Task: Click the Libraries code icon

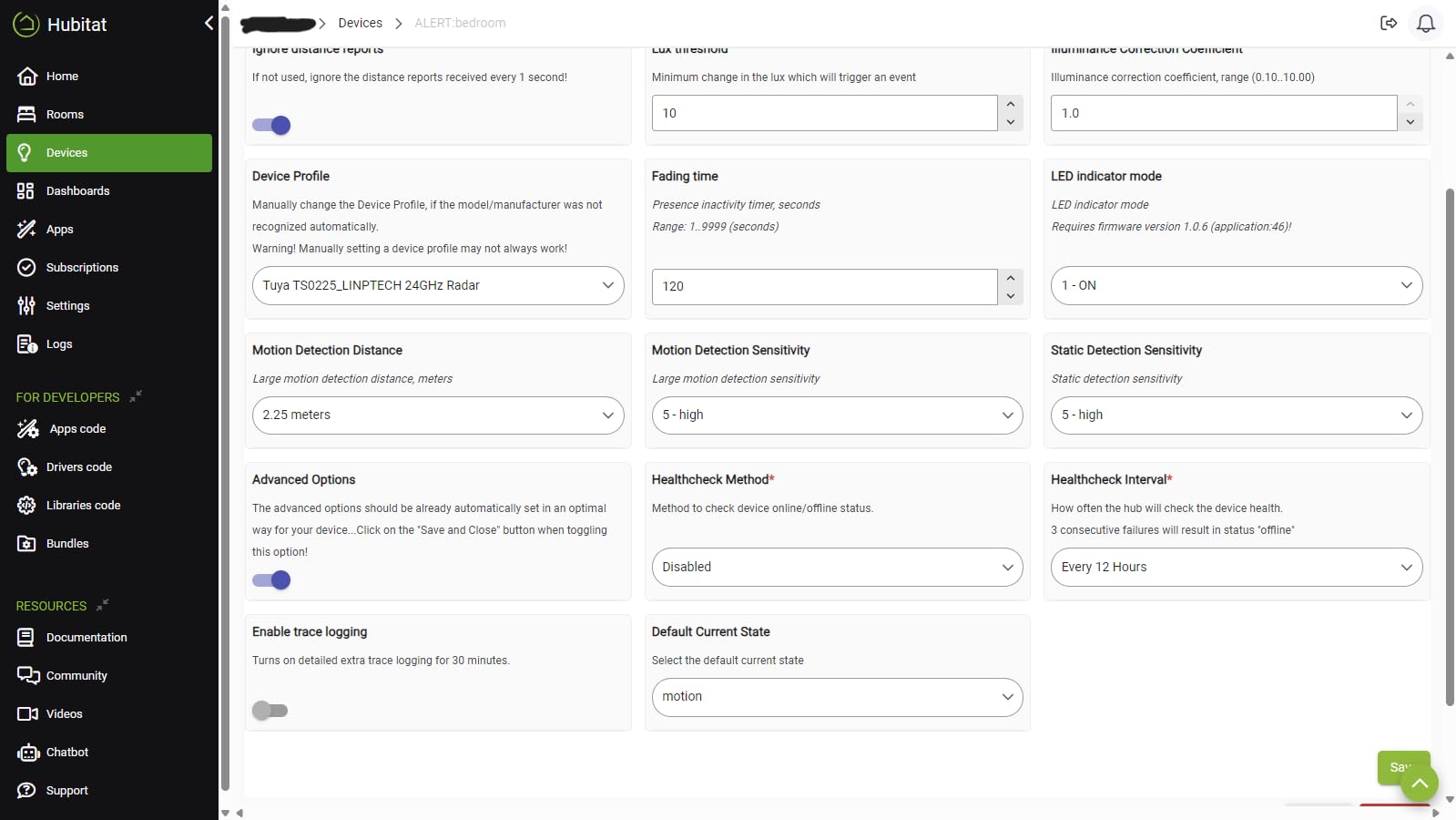Action: (27, 506)
